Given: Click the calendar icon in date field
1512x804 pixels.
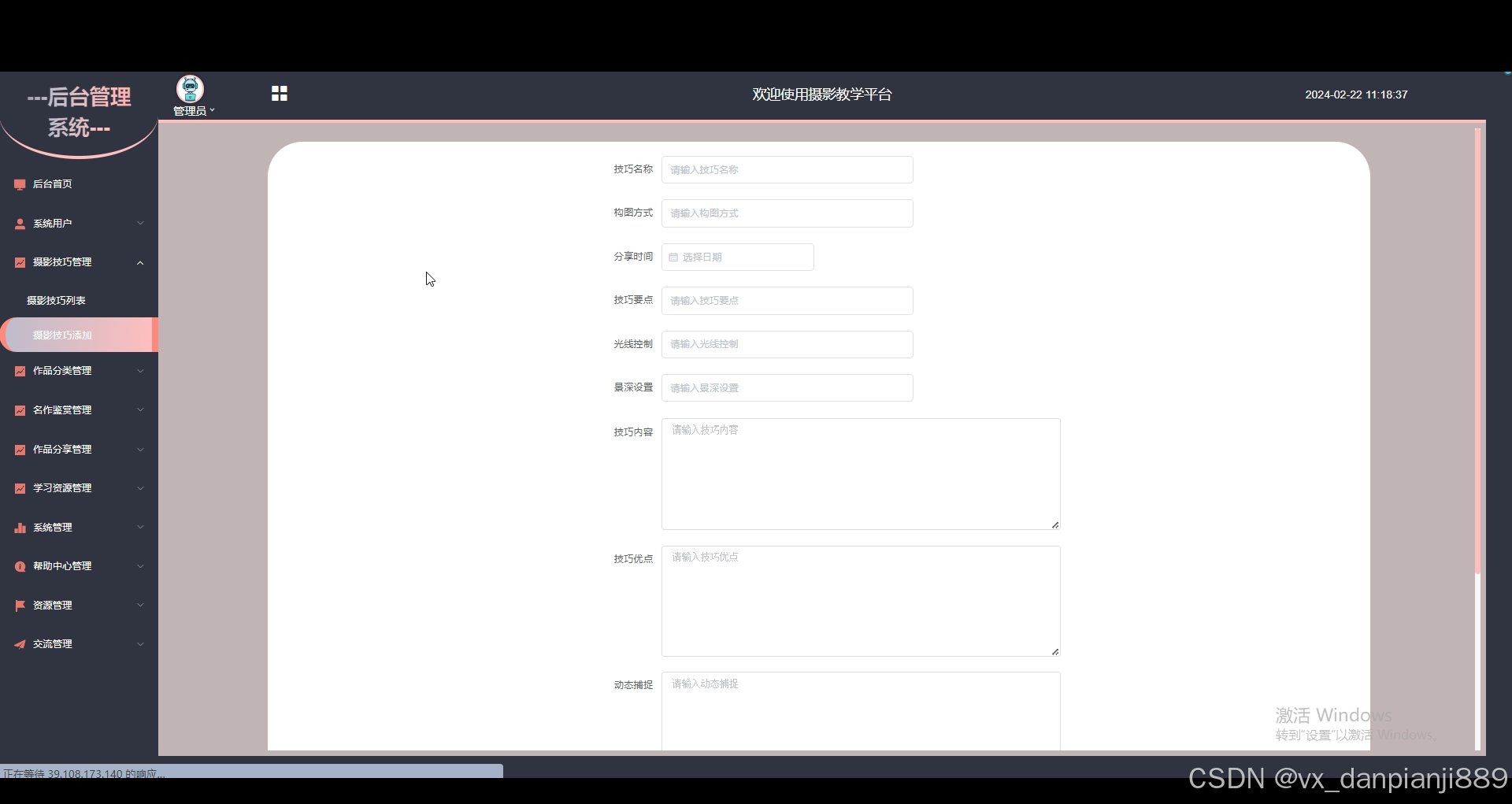Looking at the screenshot, I should 673,258.
